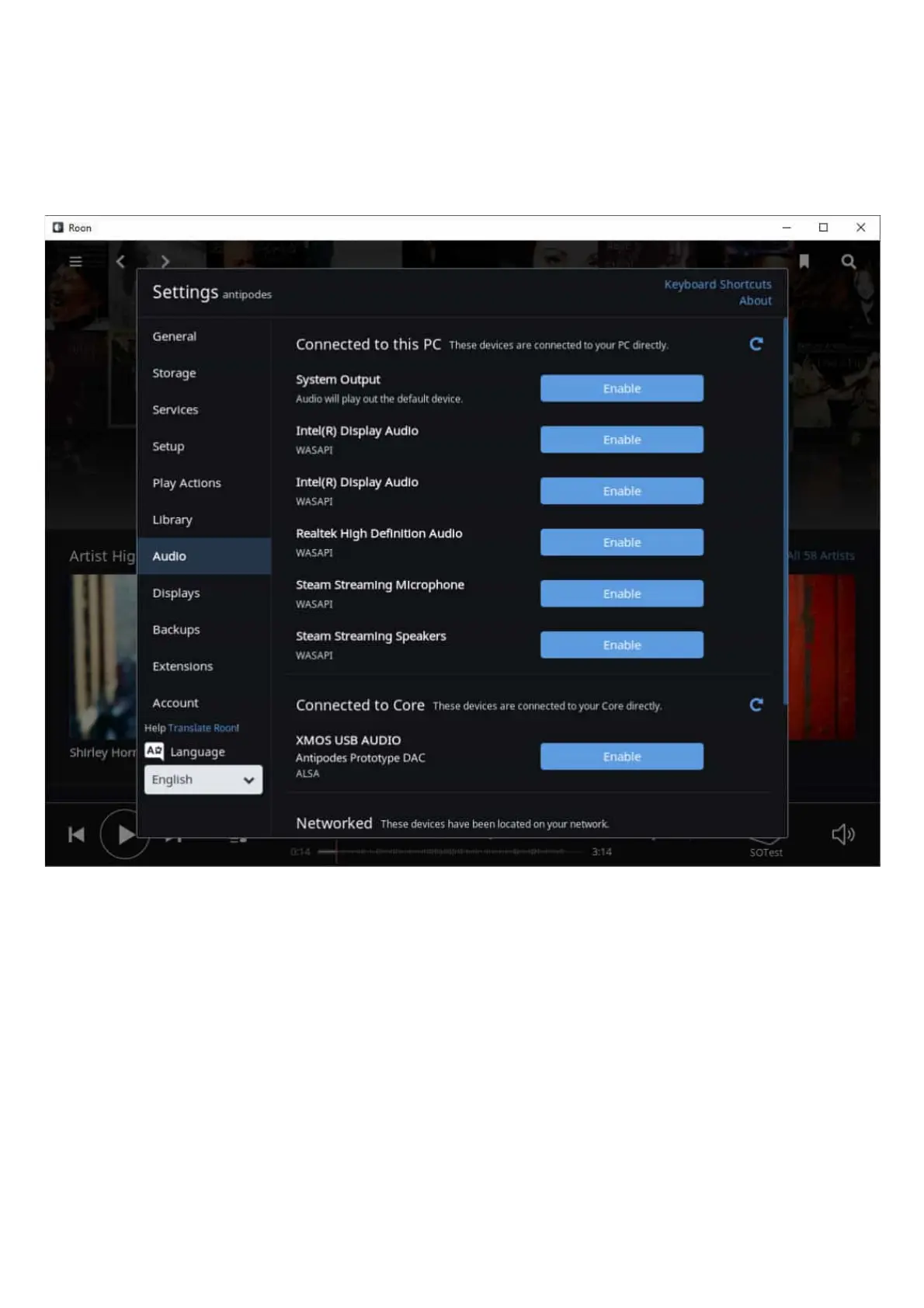The image size is (924, 1308).
Task: Enable Steam Streaming Microphone
Action: click(622, 593)
